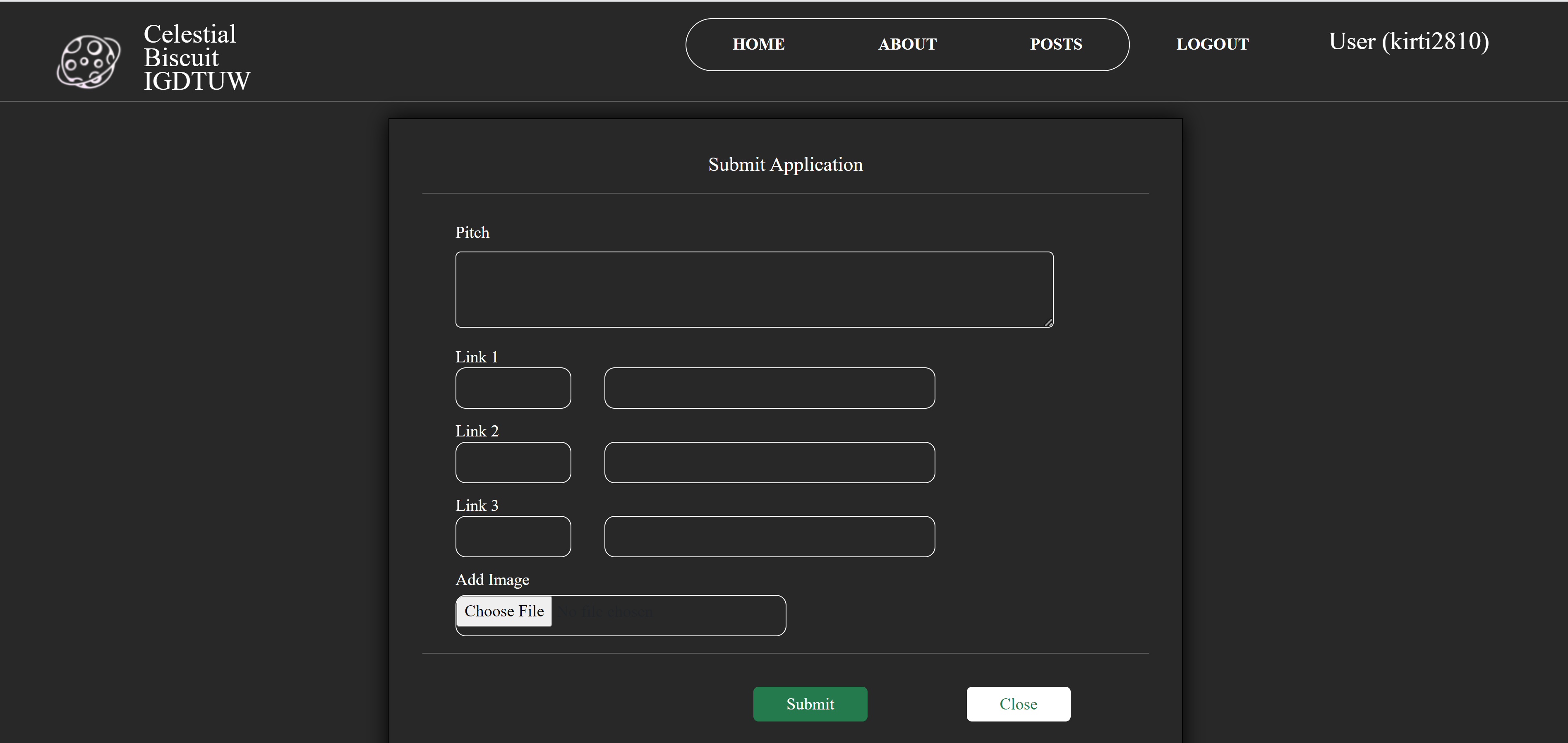The width and height of the screenshot is (1568, 743).
Task: Switch to the POSTS section
Action: [x=1056, y=44]
